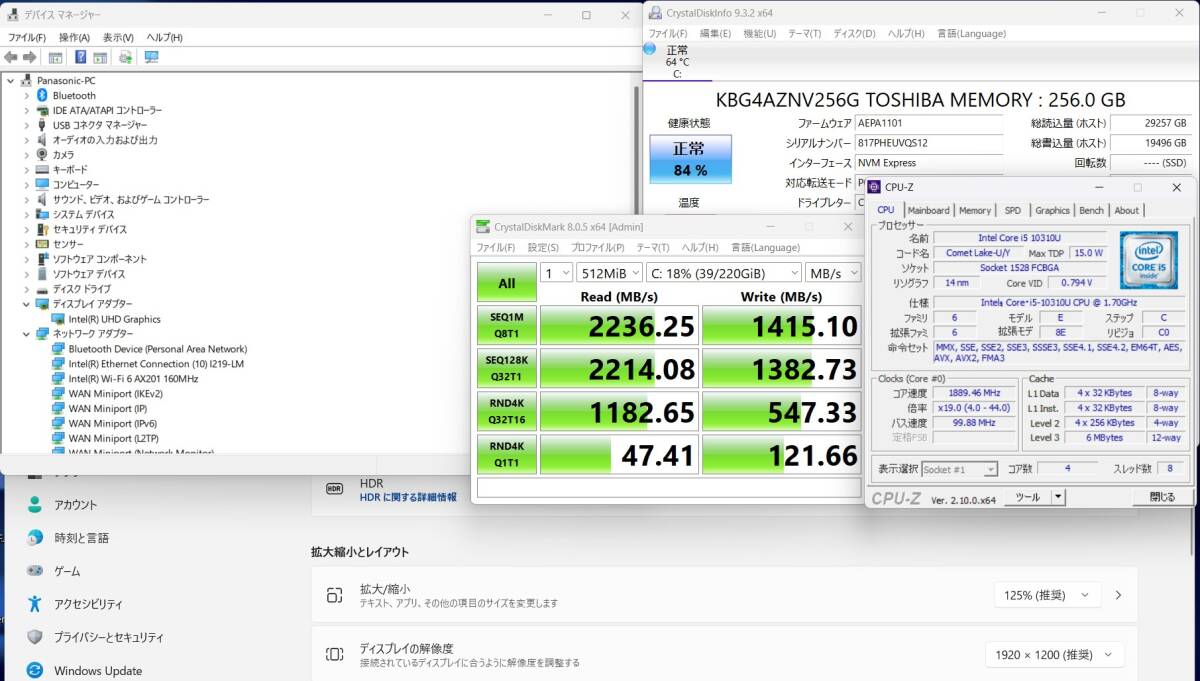1200x681 pixels.
Task: Expand IDE ATA/ATAPI コントローラー category
Action: click(27, 110)
